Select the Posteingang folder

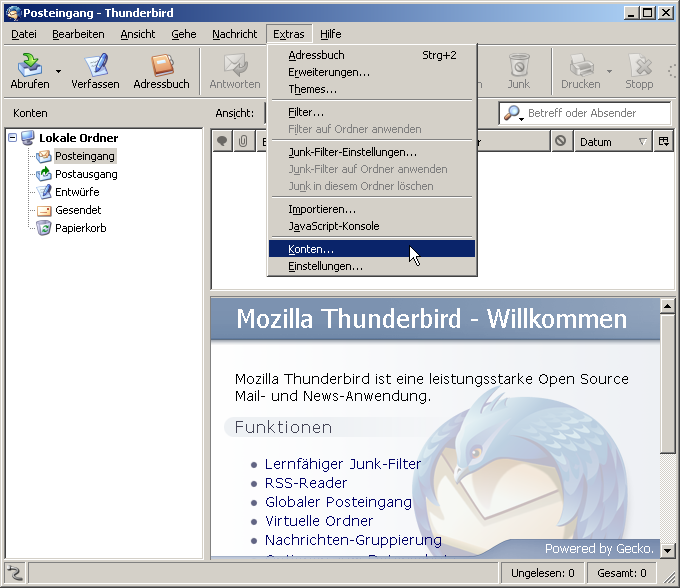(x=85, y=156)
